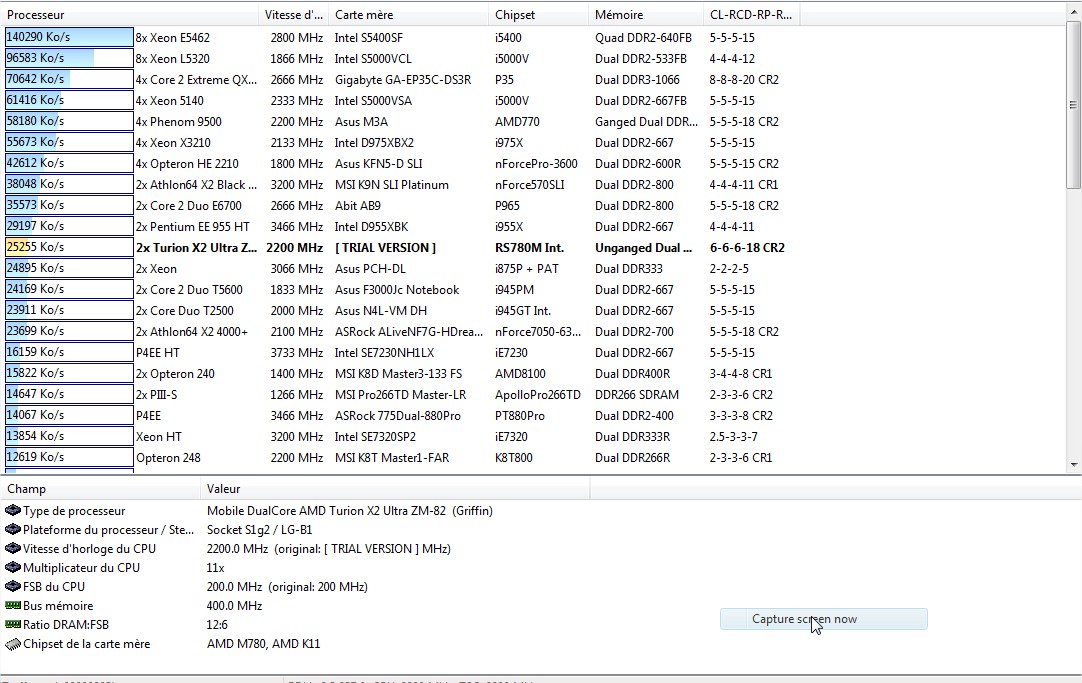Sort by the CL-RCD-RP-RAS column header
Image resolution: width=1082 pixels, height=683 pixels.
tap(751, 14)
